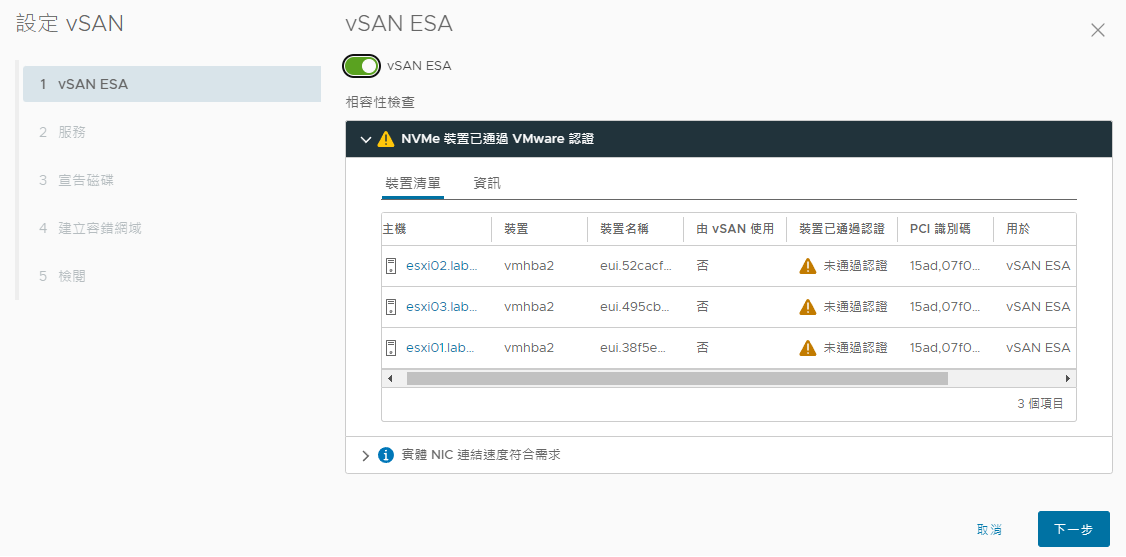Click warning icon in esxi03 row
The height and width of the screenshot is (557, 1126).
point(808,307)
